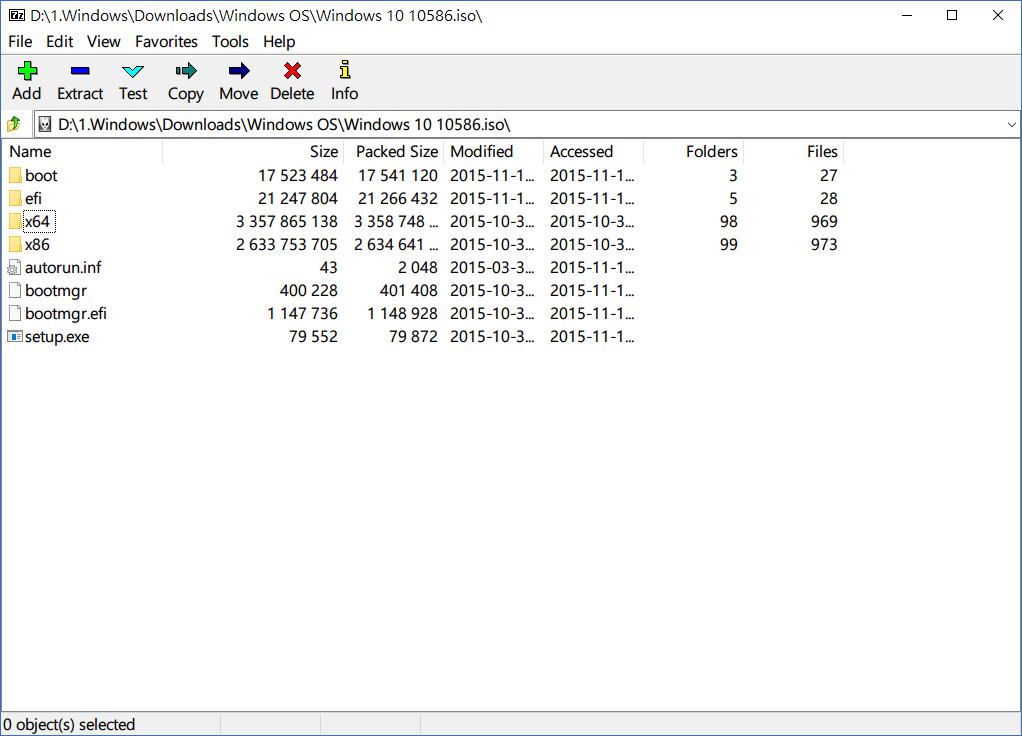Screen dimensions: 1022x736
Task: Go up one folder level
Action: [14, 124]
